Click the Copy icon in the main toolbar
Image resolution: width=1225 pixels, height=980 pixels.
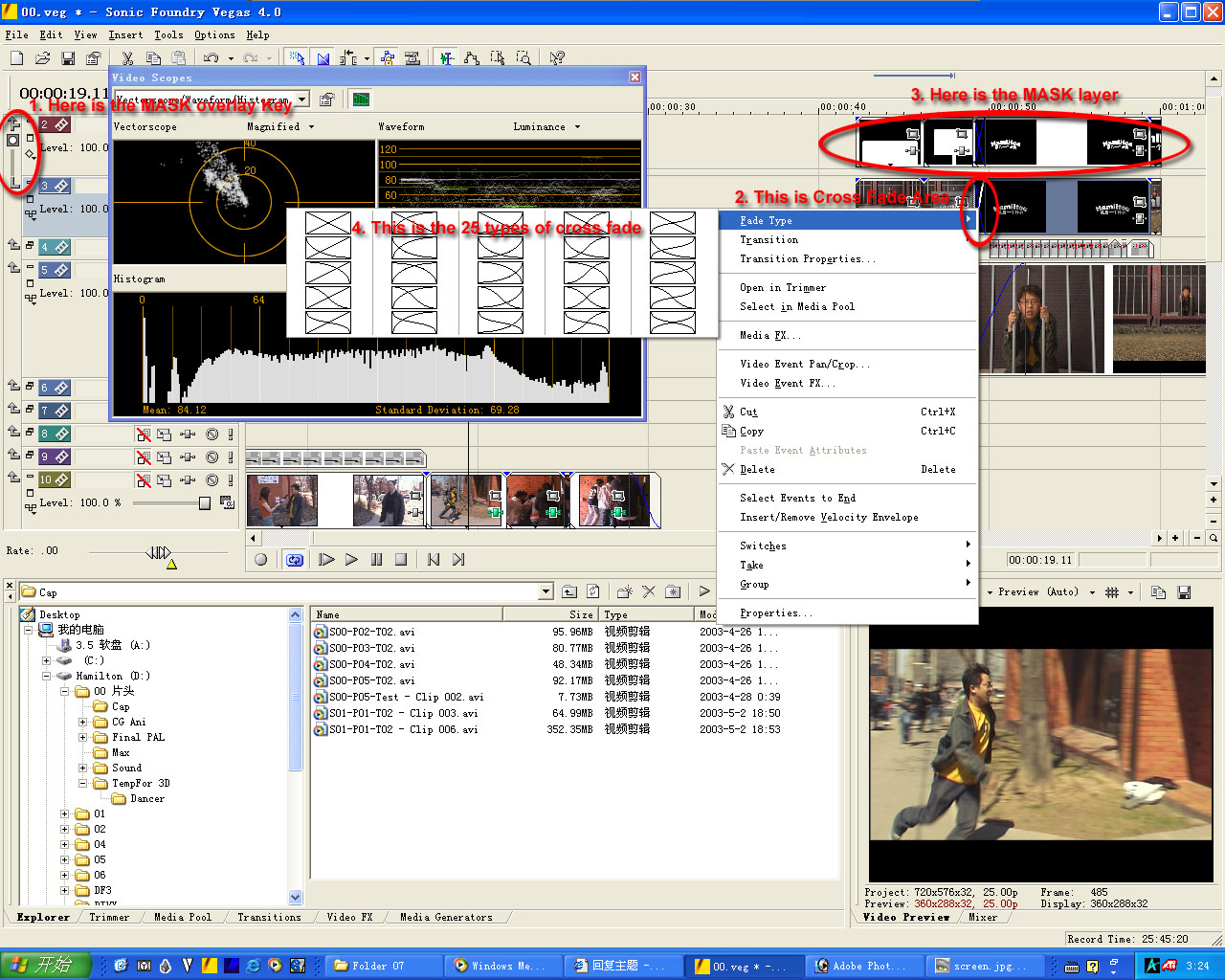coord(152,58)
